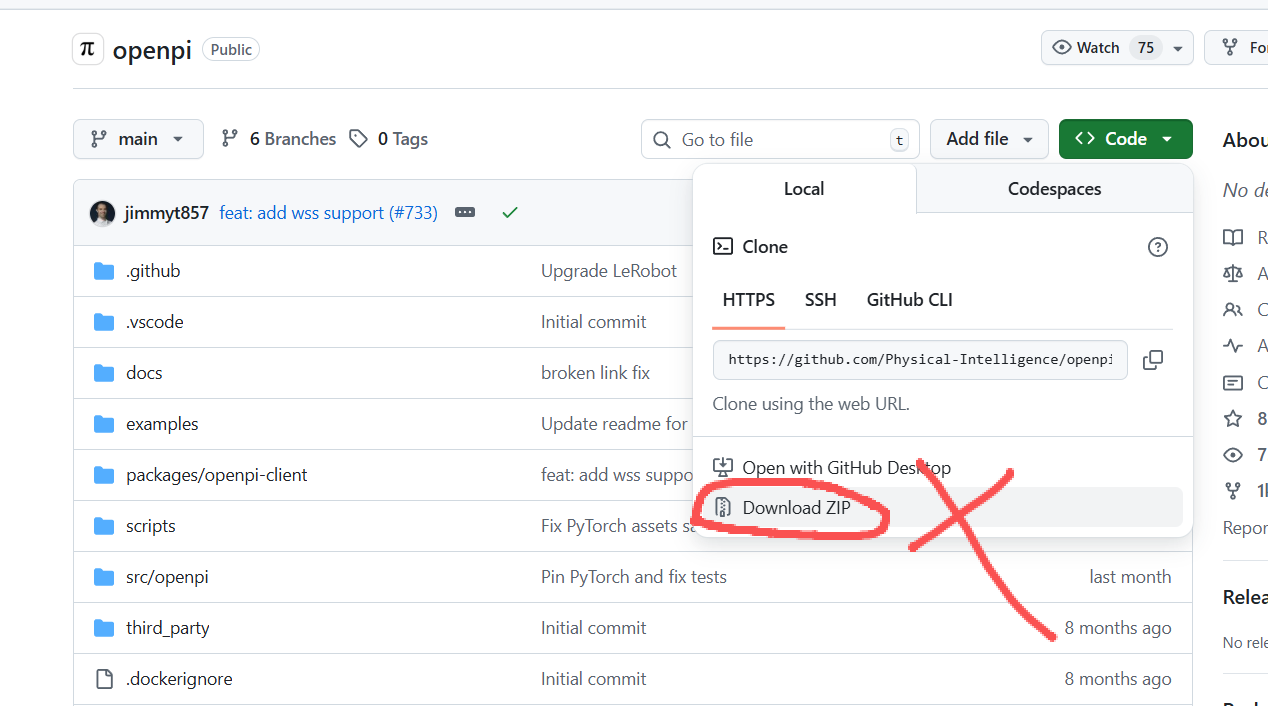Click the eye watchers icon in sidebar
Viewport: 1268px width, 706px height.
[1233, 455]
